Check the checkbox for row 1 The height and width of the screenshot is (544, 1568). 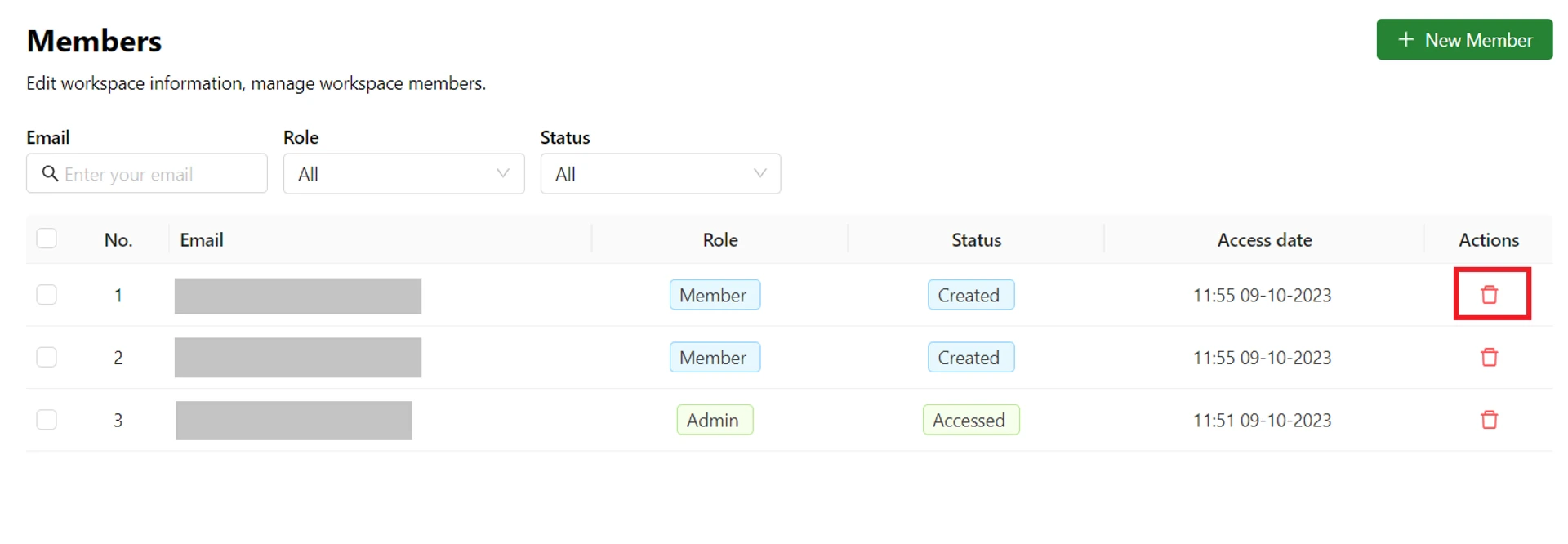(47, 294)
